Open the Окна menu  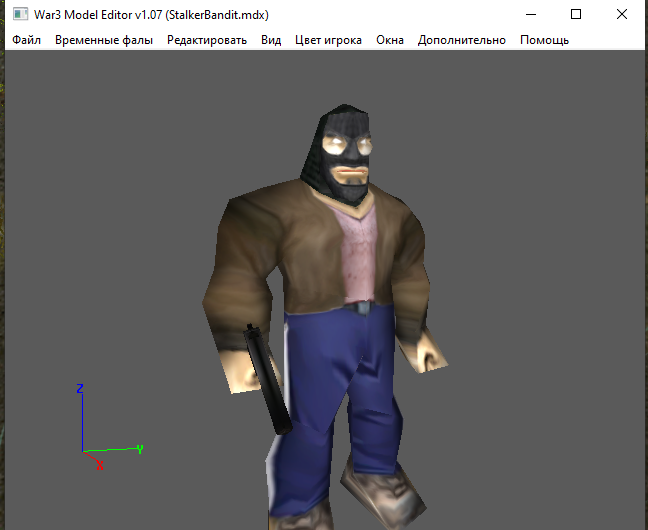click(390, 40)
